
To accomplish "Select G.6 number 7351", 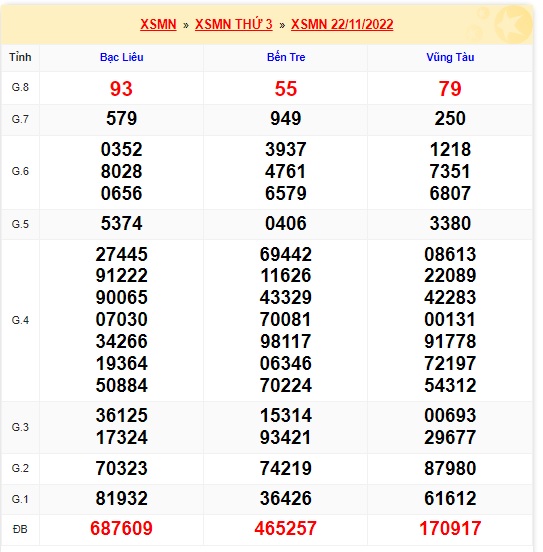I will pos(450,171).
